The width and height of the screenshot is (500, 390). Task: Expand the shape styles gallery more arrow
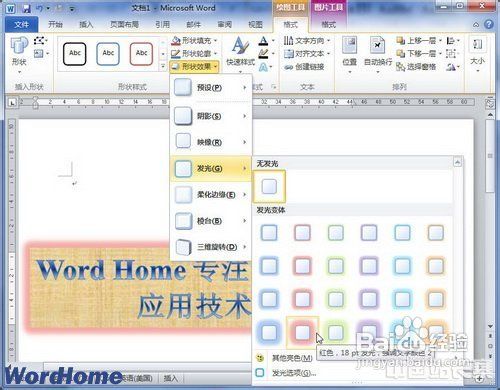point(163,66)
